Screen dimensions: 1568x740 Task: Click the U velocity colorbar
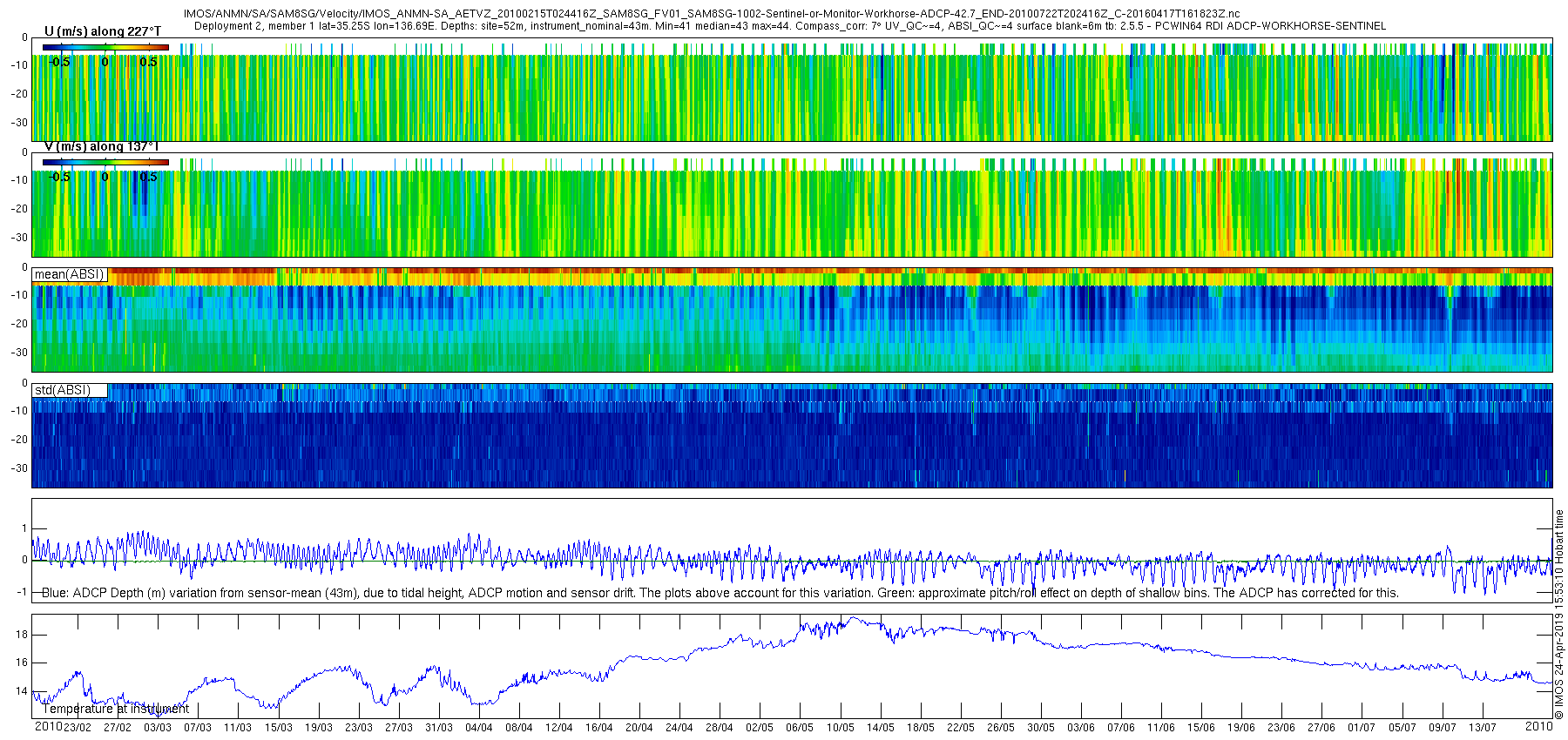[x=105, y=48]
